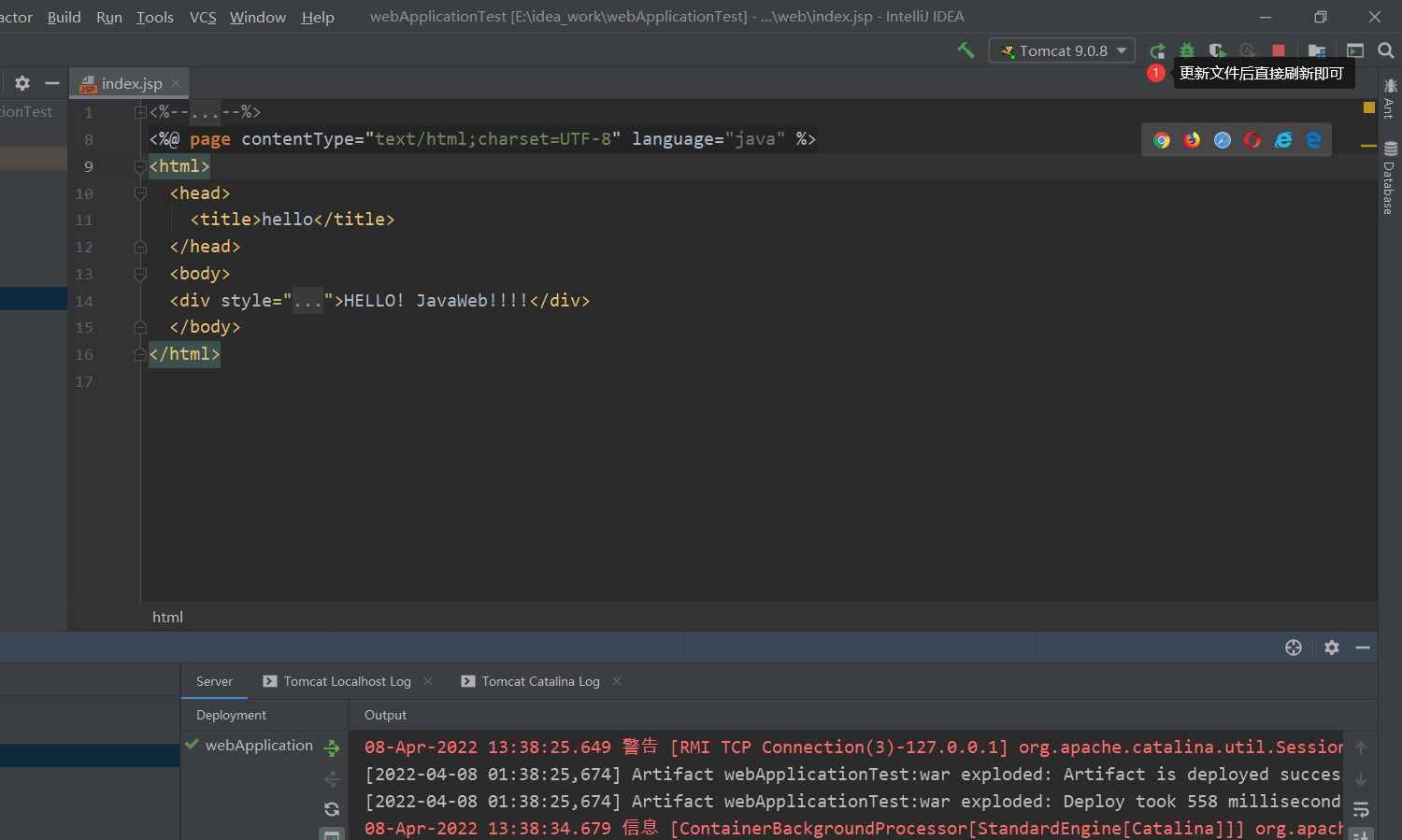Open the page in Internet Explorer
Screen dimensions: 1402x840
1283,140
